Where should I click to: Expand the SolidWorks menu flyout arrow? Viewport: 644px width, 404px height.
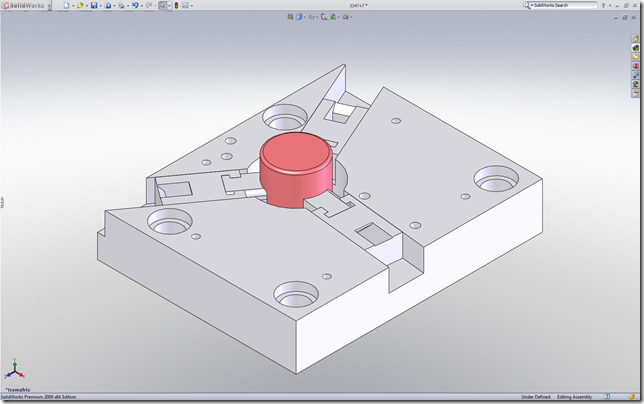pos(50,5)
